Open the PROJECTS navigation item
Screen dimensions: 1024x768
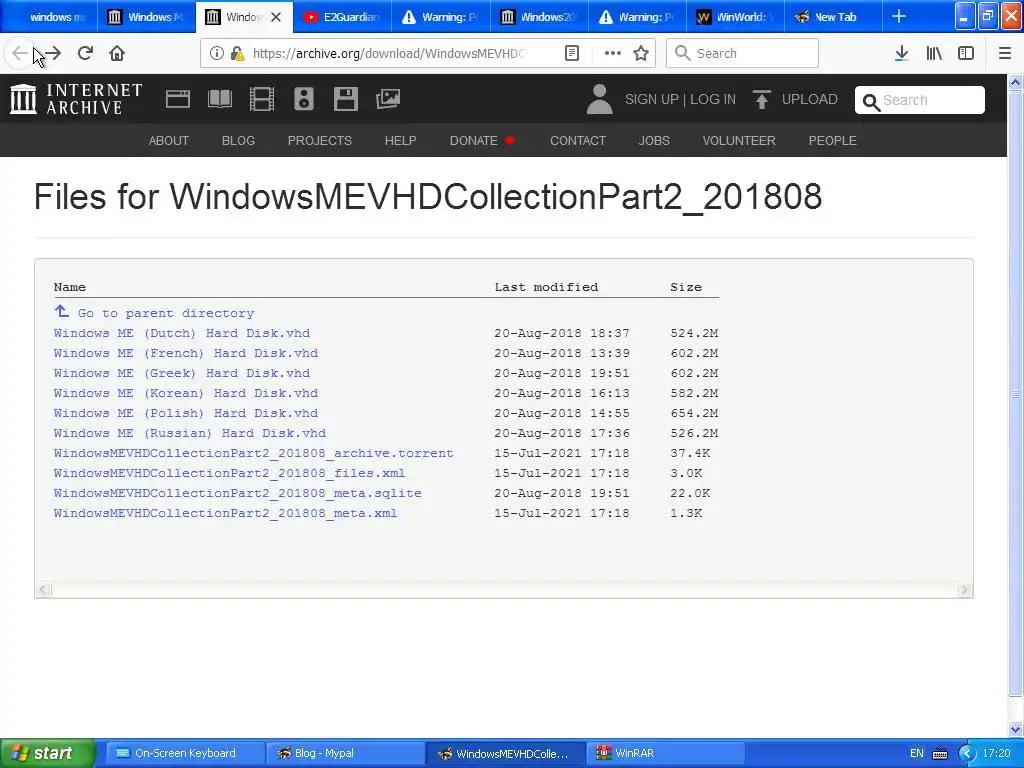tap(319, 140)
